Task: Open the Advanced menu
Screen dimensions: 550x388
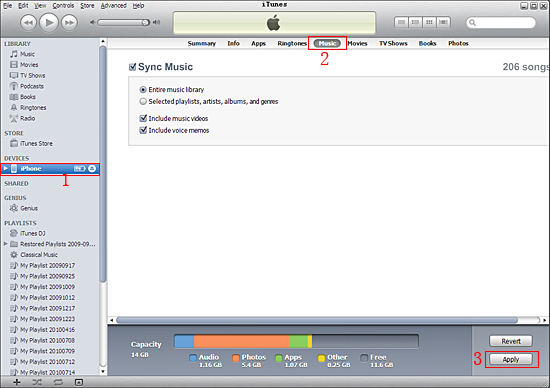Action: [114, 6]
